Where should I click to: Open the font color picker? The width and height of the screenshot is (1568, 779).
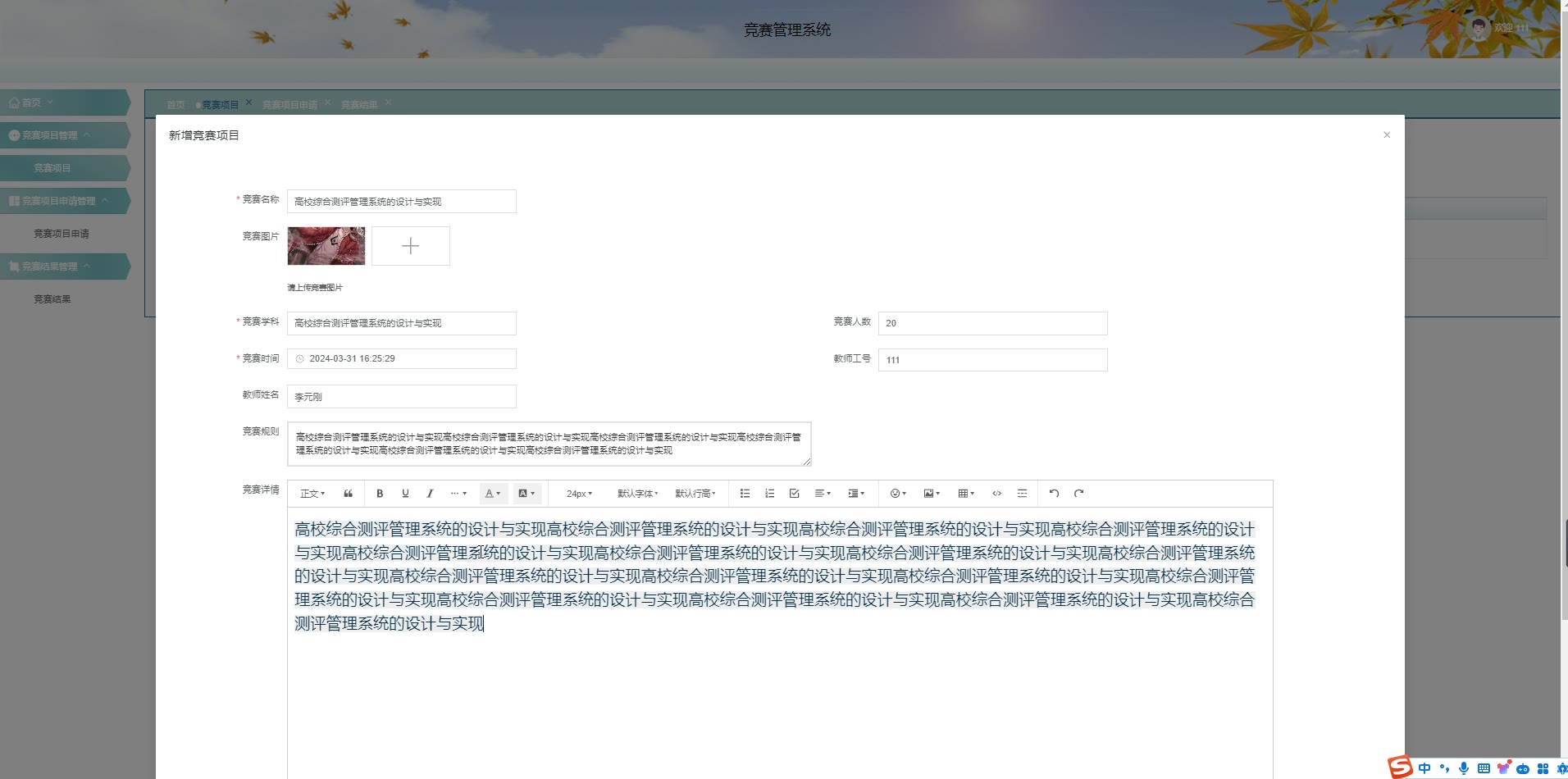(493, 494)
